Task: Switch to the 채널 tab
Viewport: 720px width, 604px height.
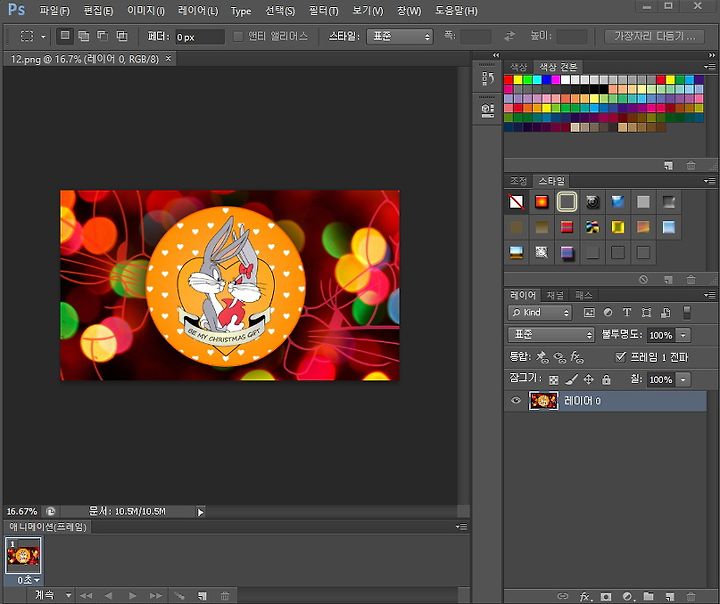Action: pyautogui.click(x=555, y=295)
